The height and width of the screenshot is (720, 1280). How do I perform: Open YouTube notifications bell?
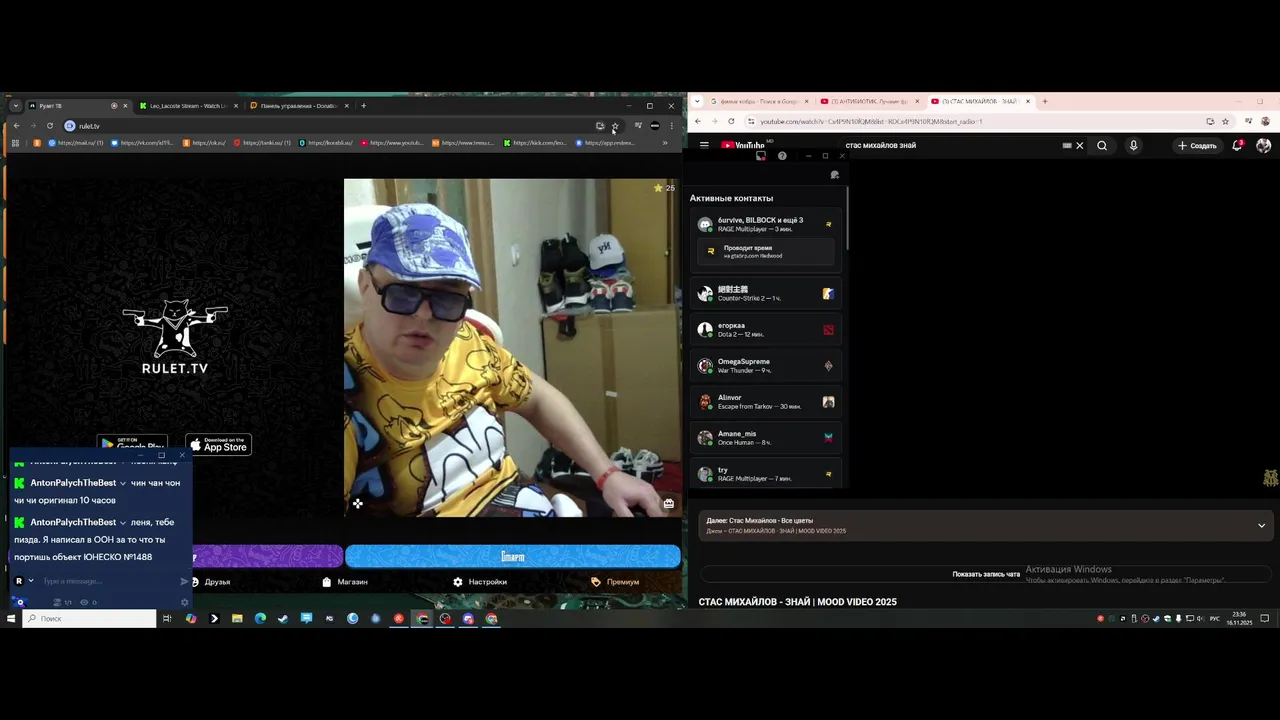tap(1237, 145)
